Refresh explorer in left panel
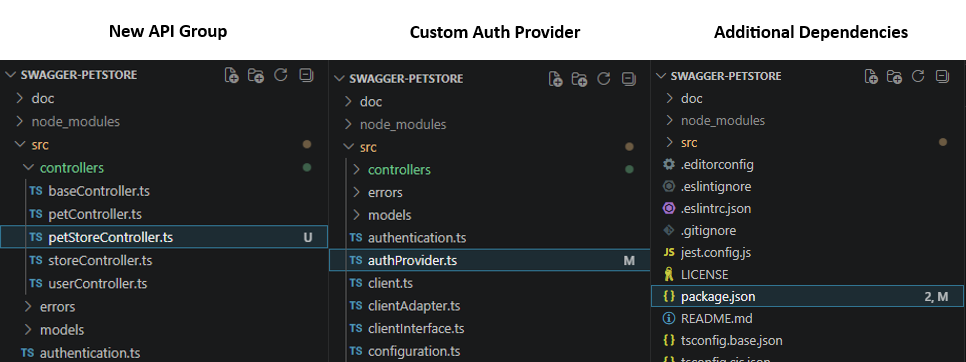This screenshot has height=362, width=966. (x=281, y=75)
